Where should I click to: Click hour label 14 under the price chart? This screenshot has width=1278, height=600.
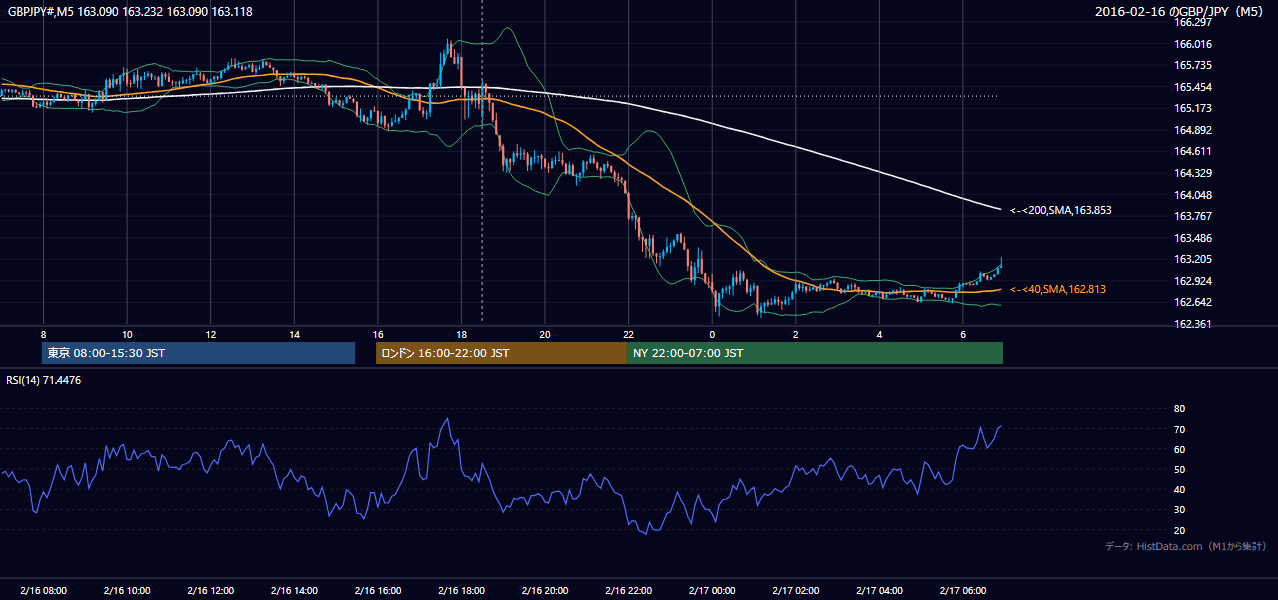[x=294, y=334]
